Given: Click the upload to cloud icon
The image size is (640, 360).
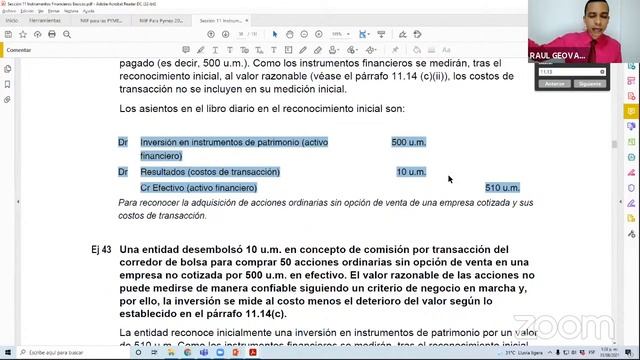Looking at the screenshot, I should 38,34.
